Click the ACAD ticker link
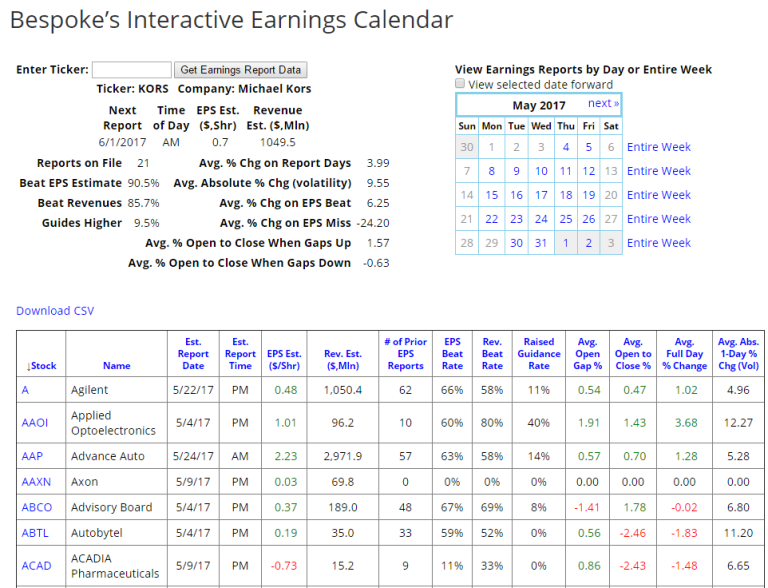 click(x=36, y=565)
